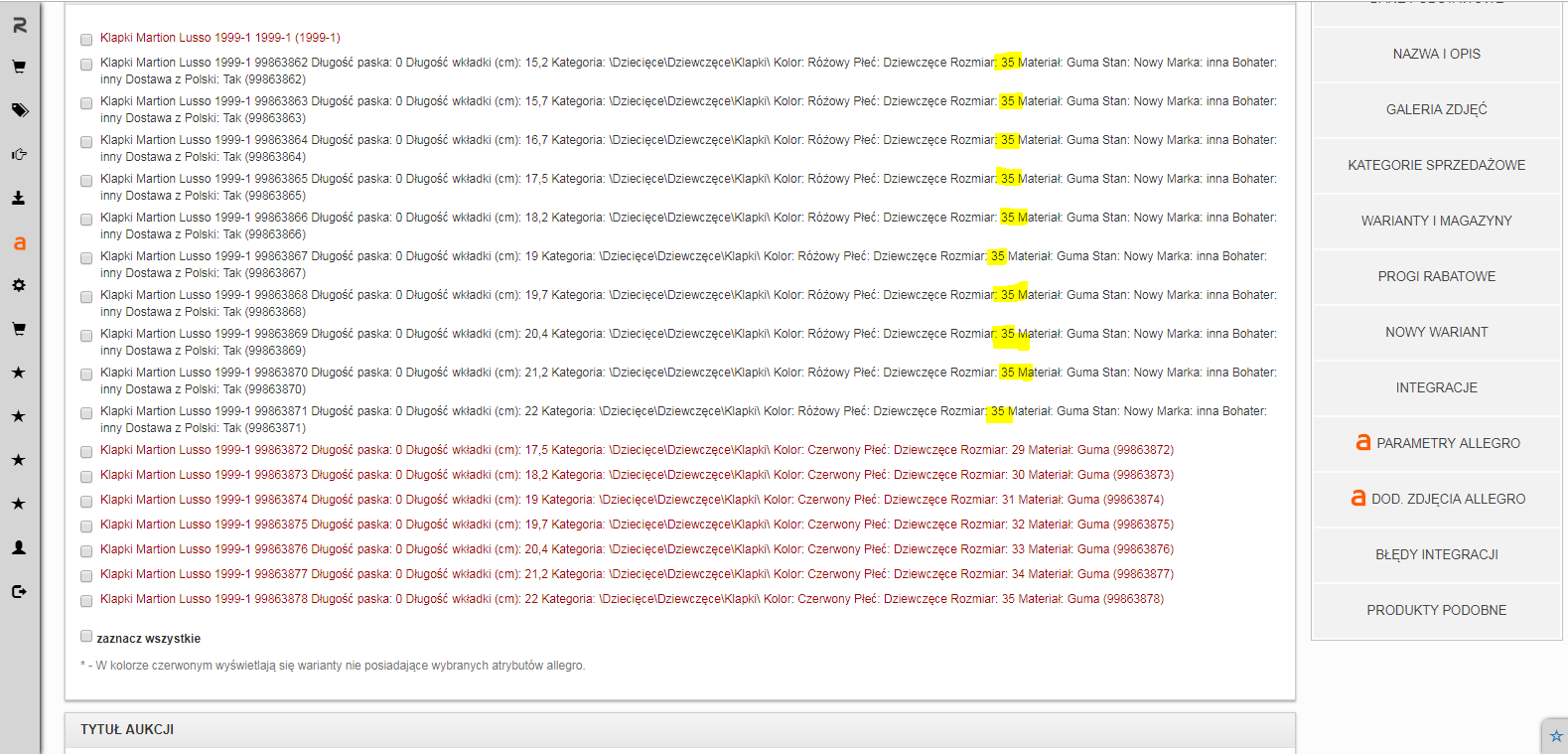Open the download icon in the sidebar

point(19,198)
